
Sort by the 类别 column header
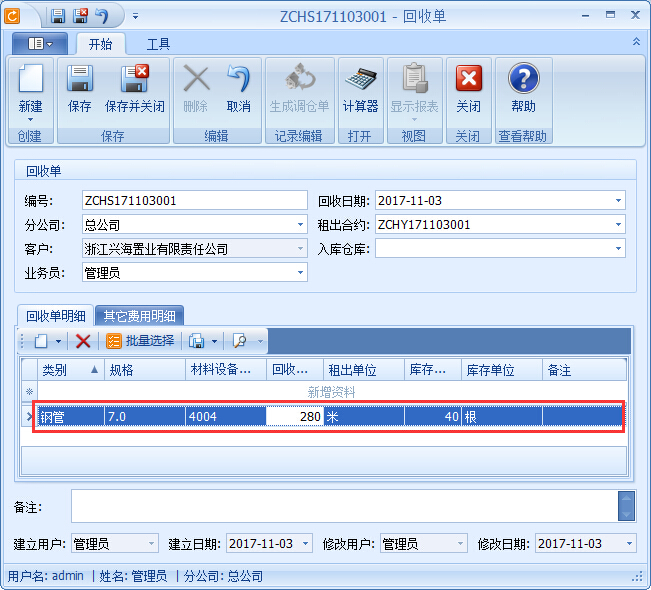pos(70,370)
